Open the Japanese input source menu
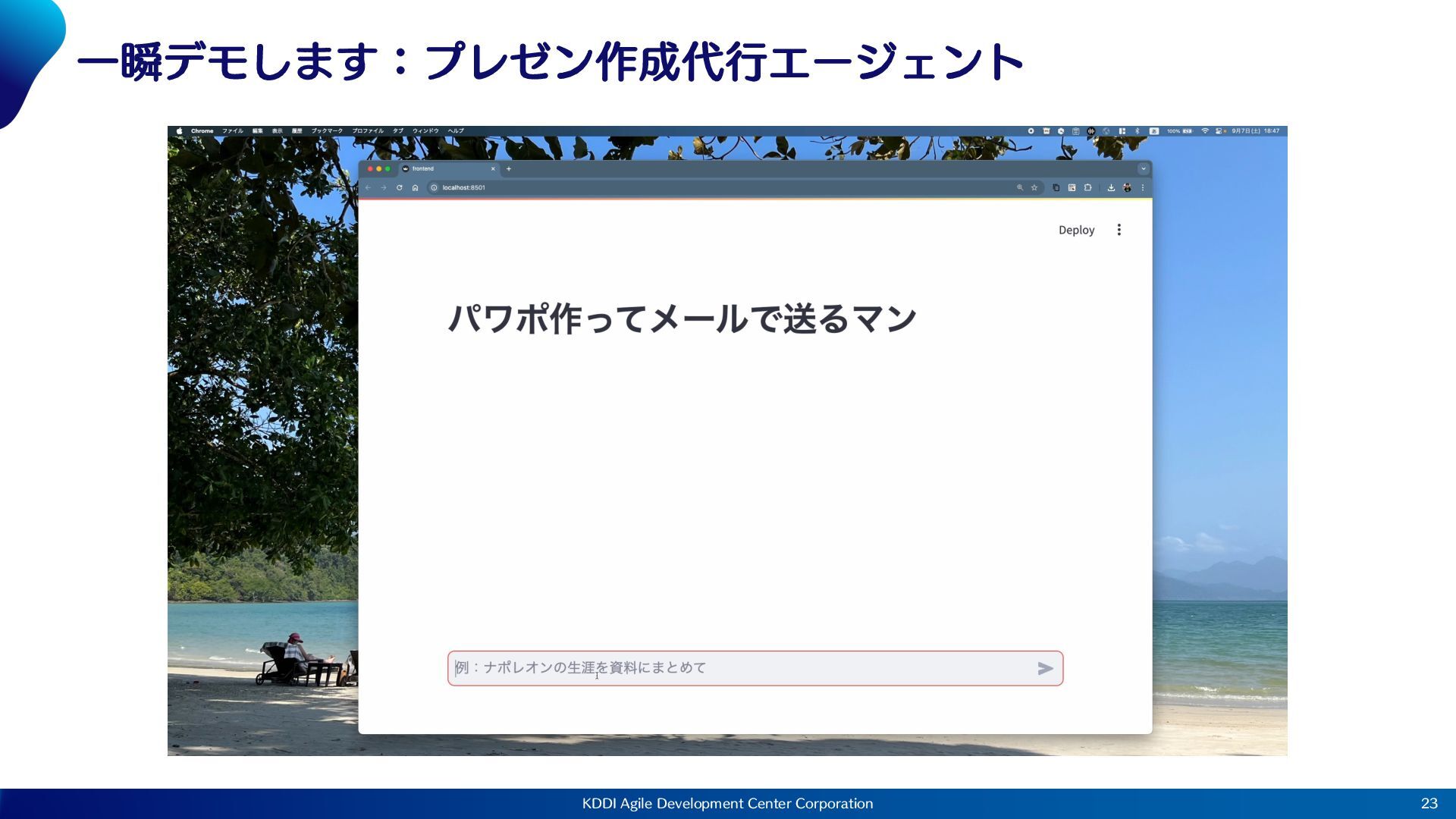The width and height of the screenshot is (1456, 819). [x=1153, y=131]
